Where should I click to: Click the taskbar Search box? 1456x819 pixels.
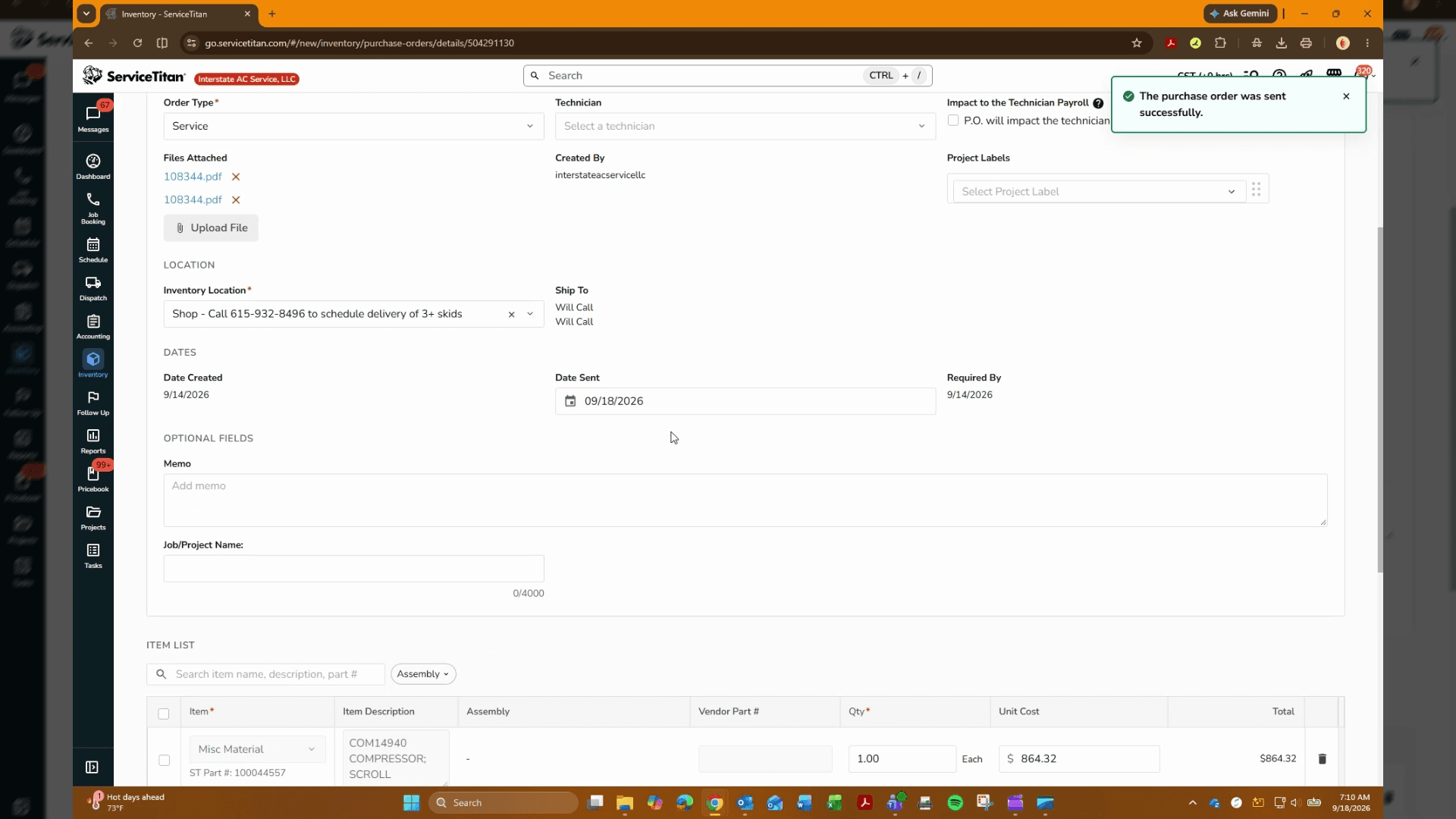(504, 803)
